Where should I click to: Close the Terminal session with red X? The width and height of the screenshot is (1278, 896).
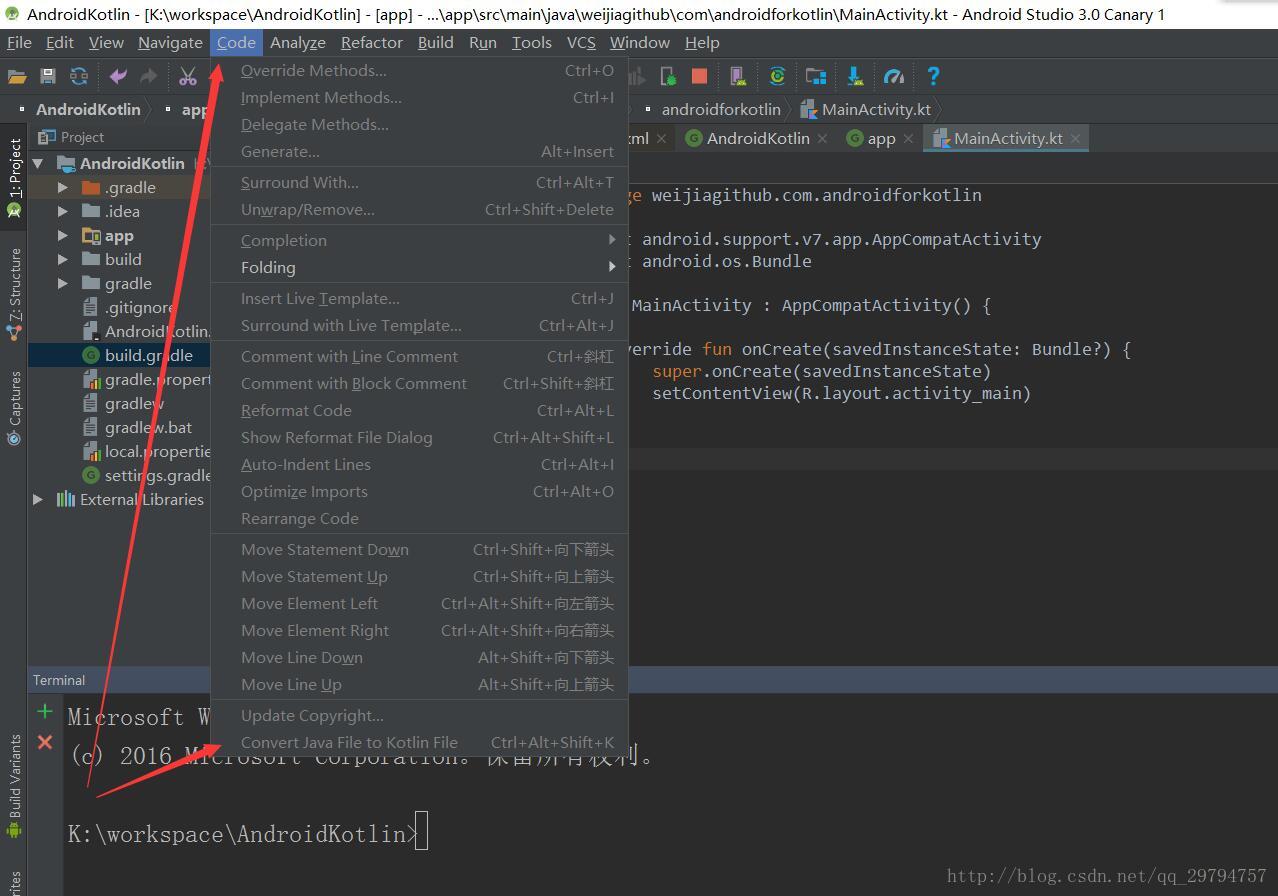(x=44, y=742)
